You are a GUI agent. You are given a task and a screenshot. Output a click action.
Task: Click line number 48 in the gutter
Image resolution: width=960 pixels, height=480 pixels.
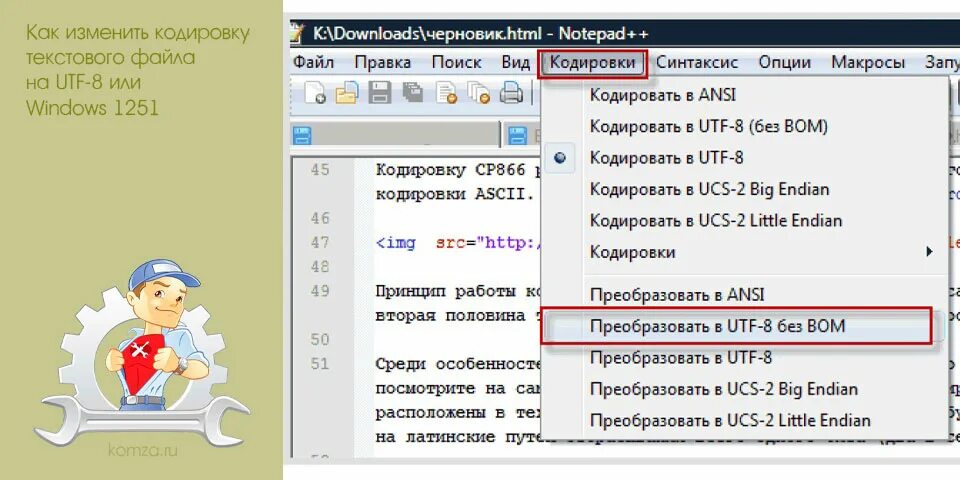(x=320, y=266)
